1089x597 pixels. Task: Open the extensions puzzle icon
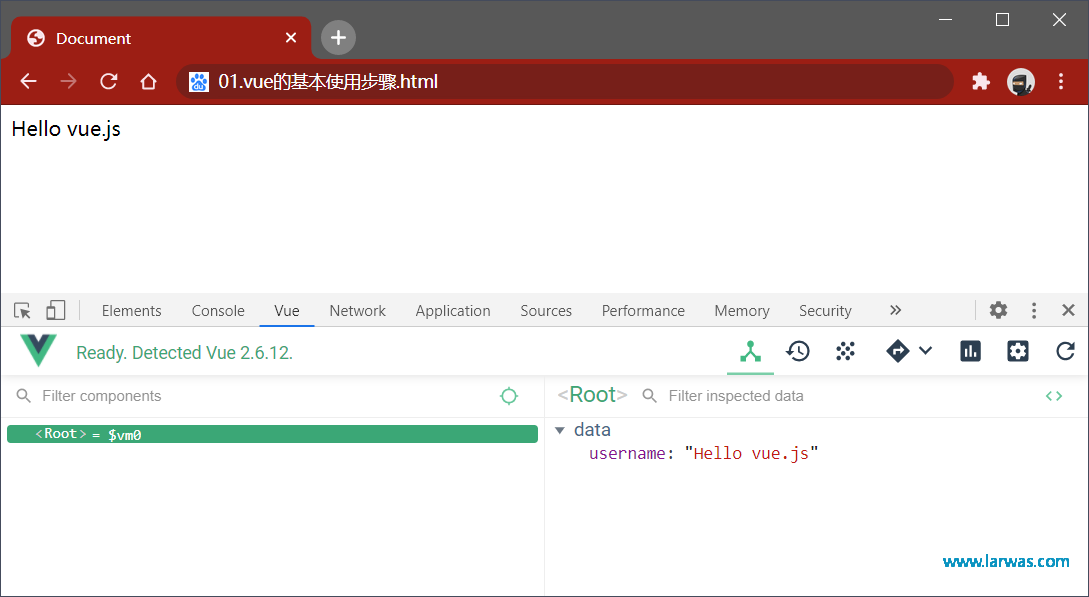coord(981,81)
